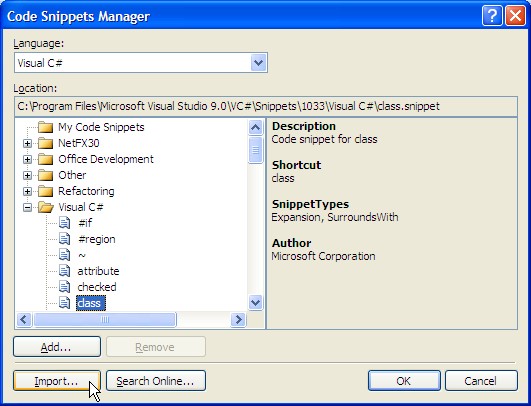531x406 pixels.
Task: Select the attribute snippet file icon
Action: coord(64,271)
